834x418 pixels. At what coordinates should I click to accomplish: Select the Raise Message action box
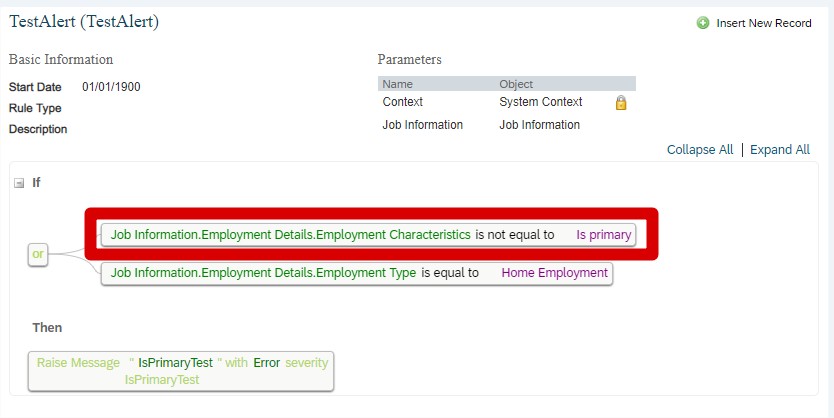point(181,371)
